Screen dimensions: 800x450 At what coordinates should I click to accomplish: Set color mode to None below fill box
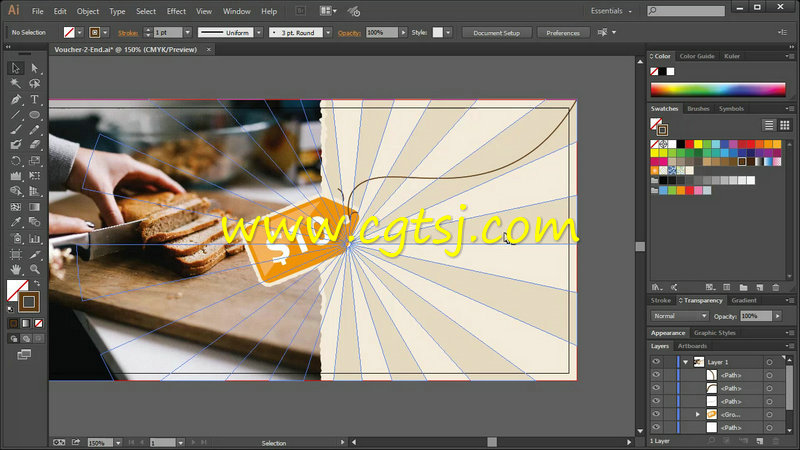tap(38, 323)
